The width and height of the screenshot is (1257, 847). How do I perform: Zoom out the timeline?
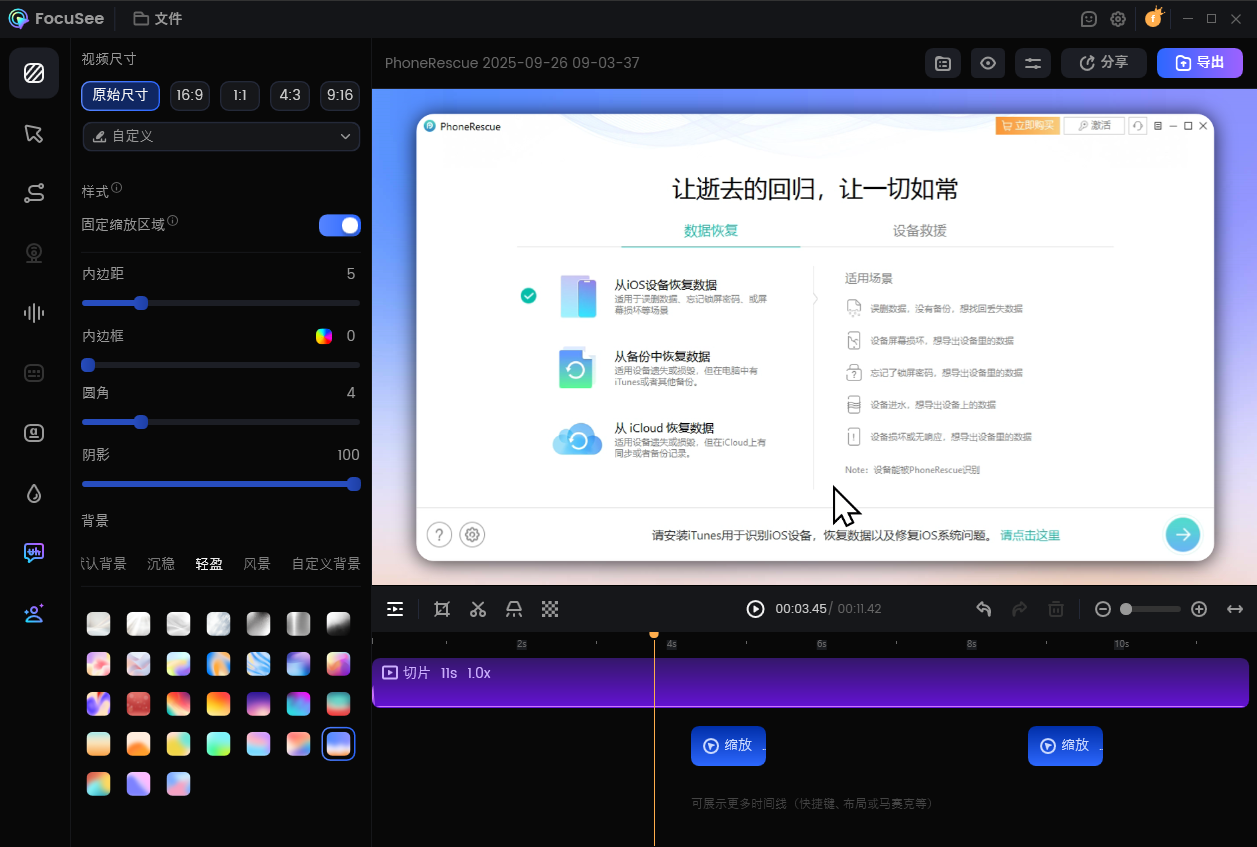pyautogui.click(x=1103, y=609)
